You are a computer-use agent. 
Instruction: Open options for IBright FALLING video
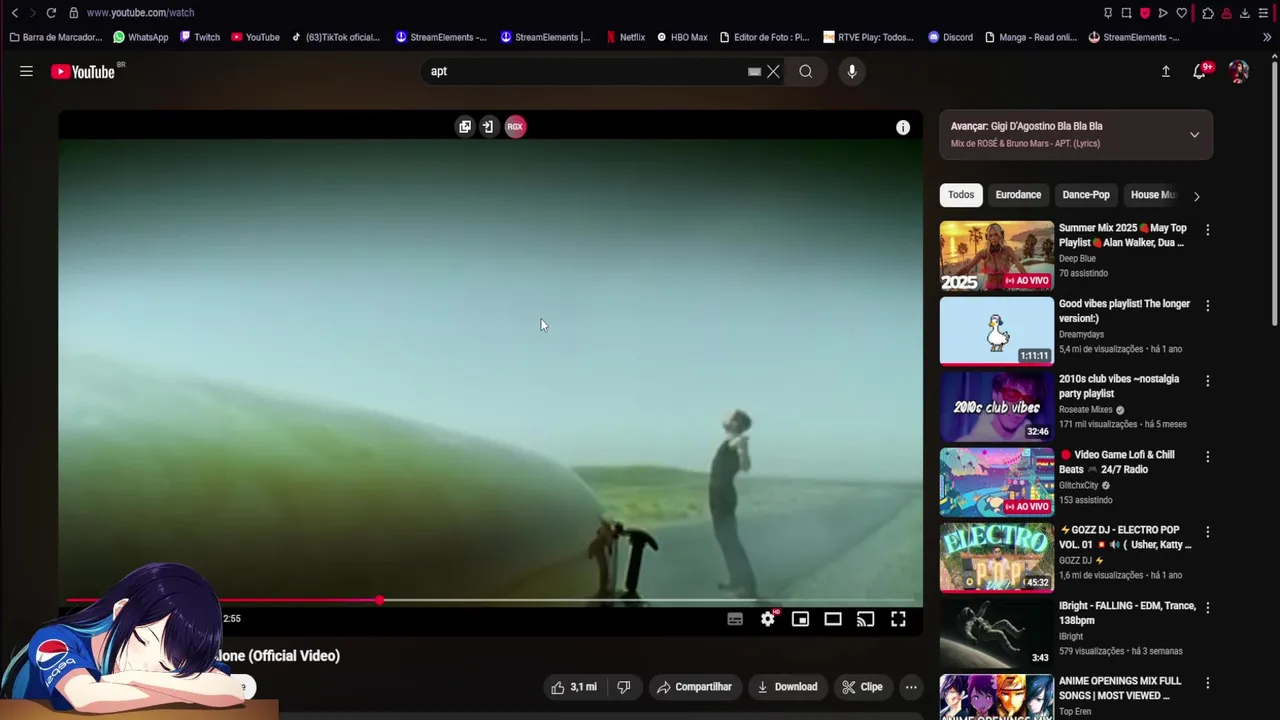[1207, 608]
